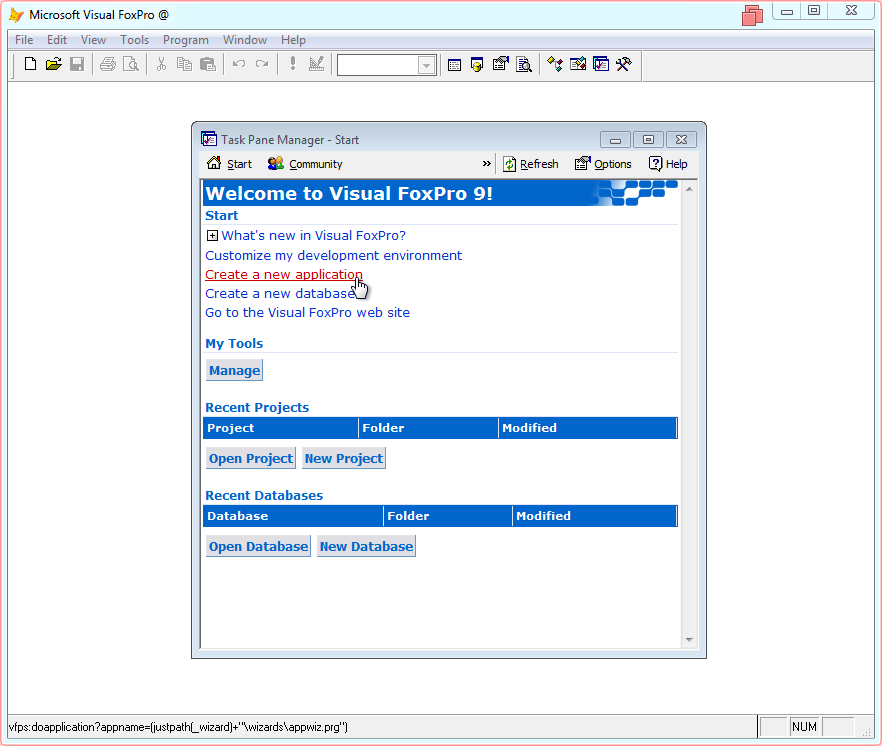Refresh the task pane
Screen dimensions: 882x746
[x=530, y=164]
